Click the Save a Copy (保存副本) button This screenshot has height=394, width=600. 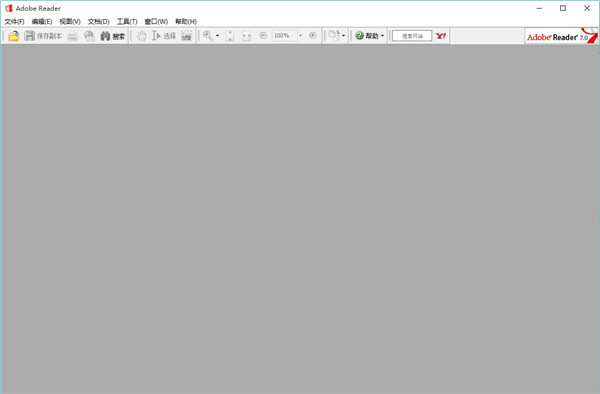[43, 36]
